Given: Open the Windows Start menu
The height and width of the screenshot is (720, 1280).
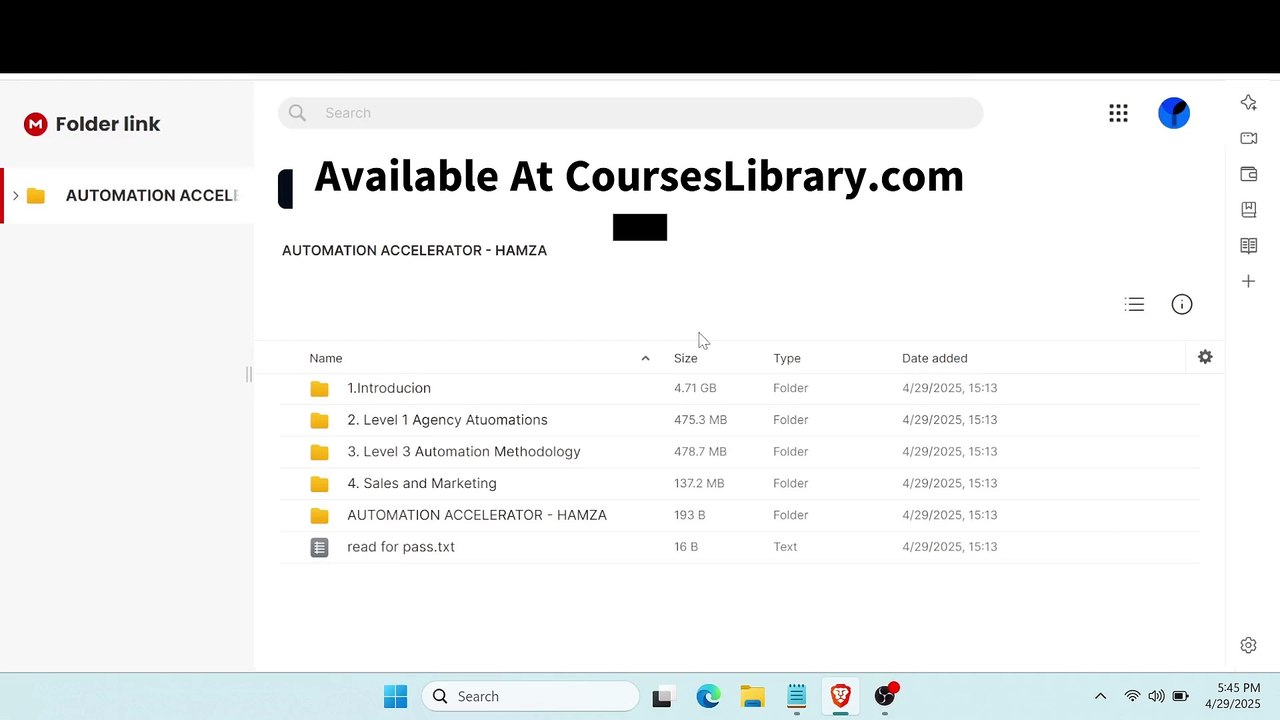Looking at the screenshot, I should (396, 697).
